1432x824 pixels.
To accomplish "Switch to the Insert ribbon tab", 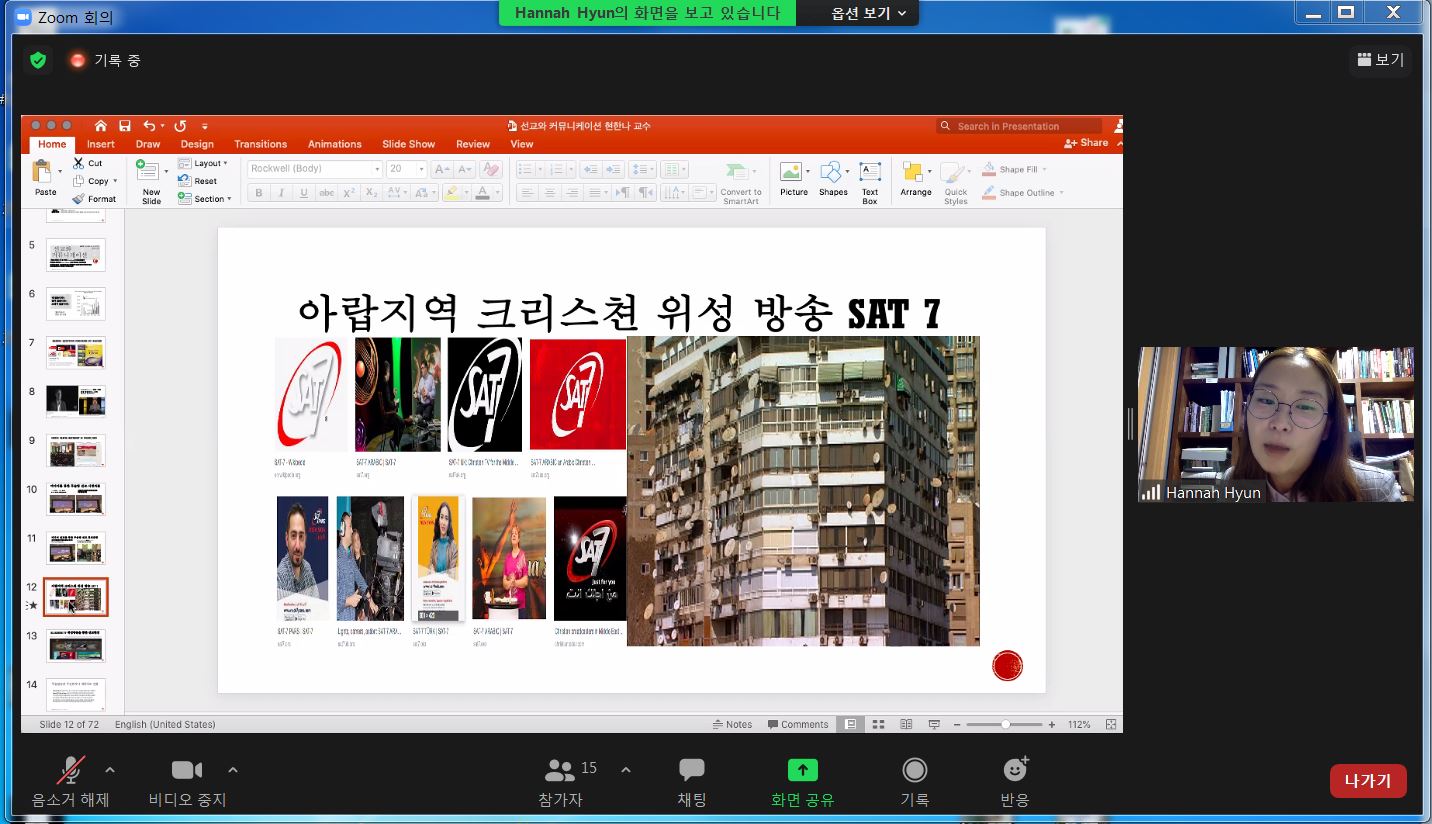I will [100, 144].
